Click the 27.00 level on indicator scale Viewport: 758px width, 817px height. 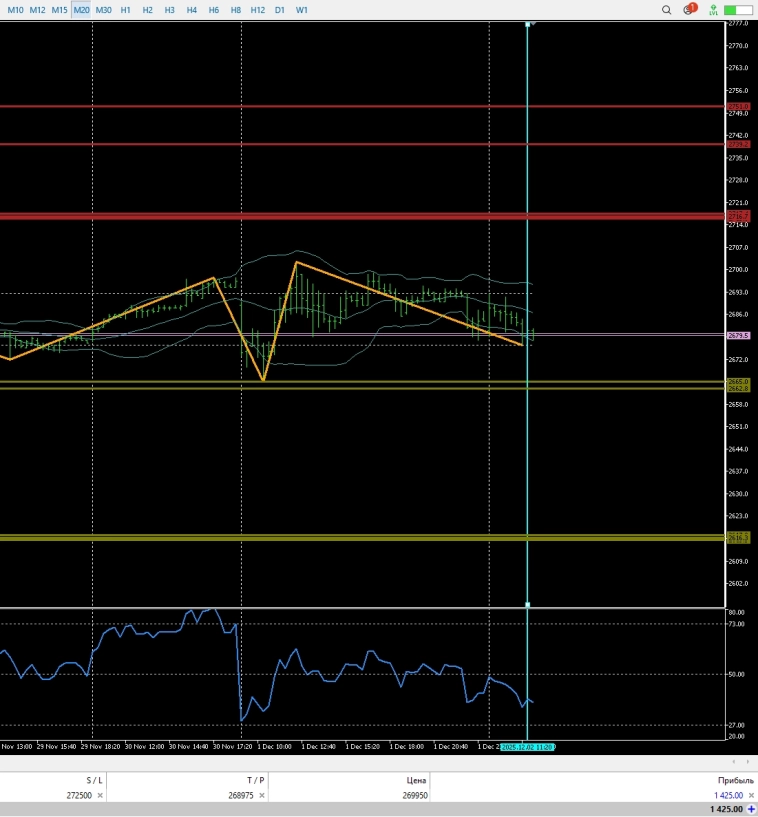[x=736, y=725]
